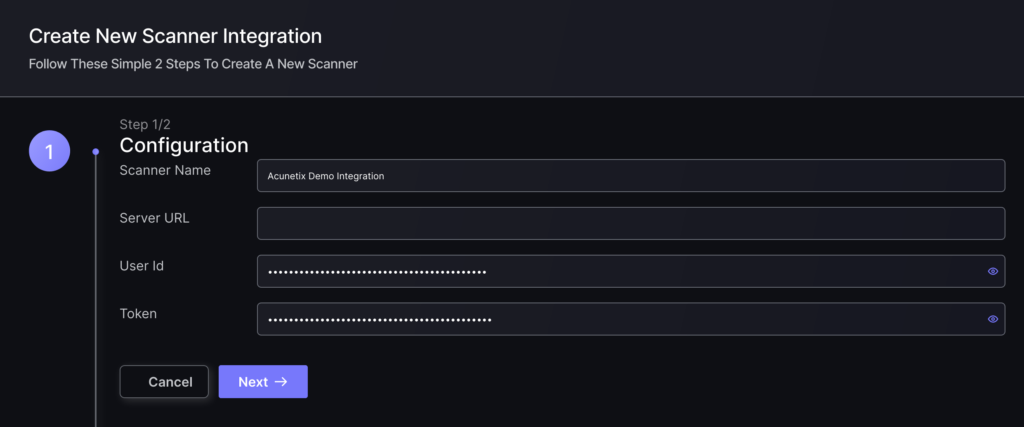Click the Token label
Screen dimensions: 1024x427
pos(138,313)
